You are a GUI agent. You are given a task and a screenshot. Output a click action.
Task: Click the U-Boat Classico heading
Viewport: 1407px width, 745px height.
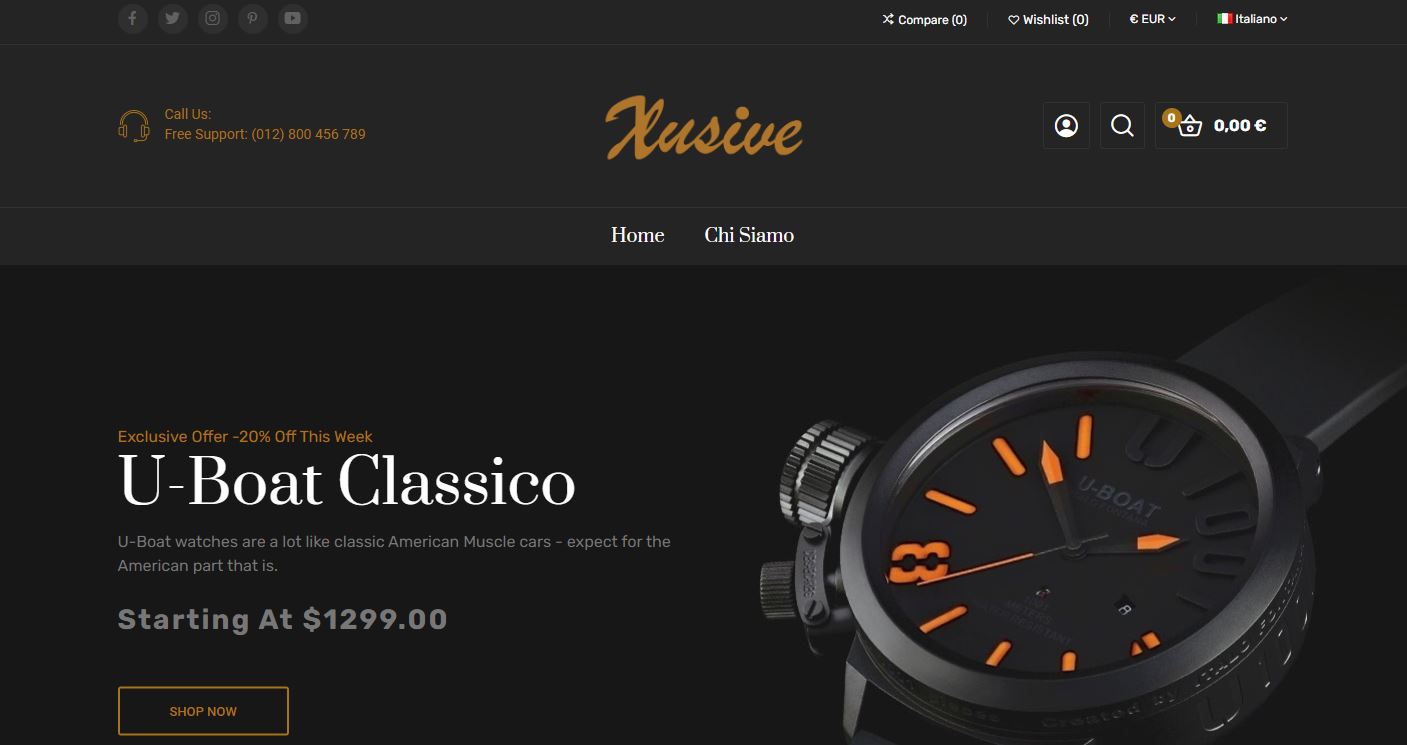coord(347,483)
